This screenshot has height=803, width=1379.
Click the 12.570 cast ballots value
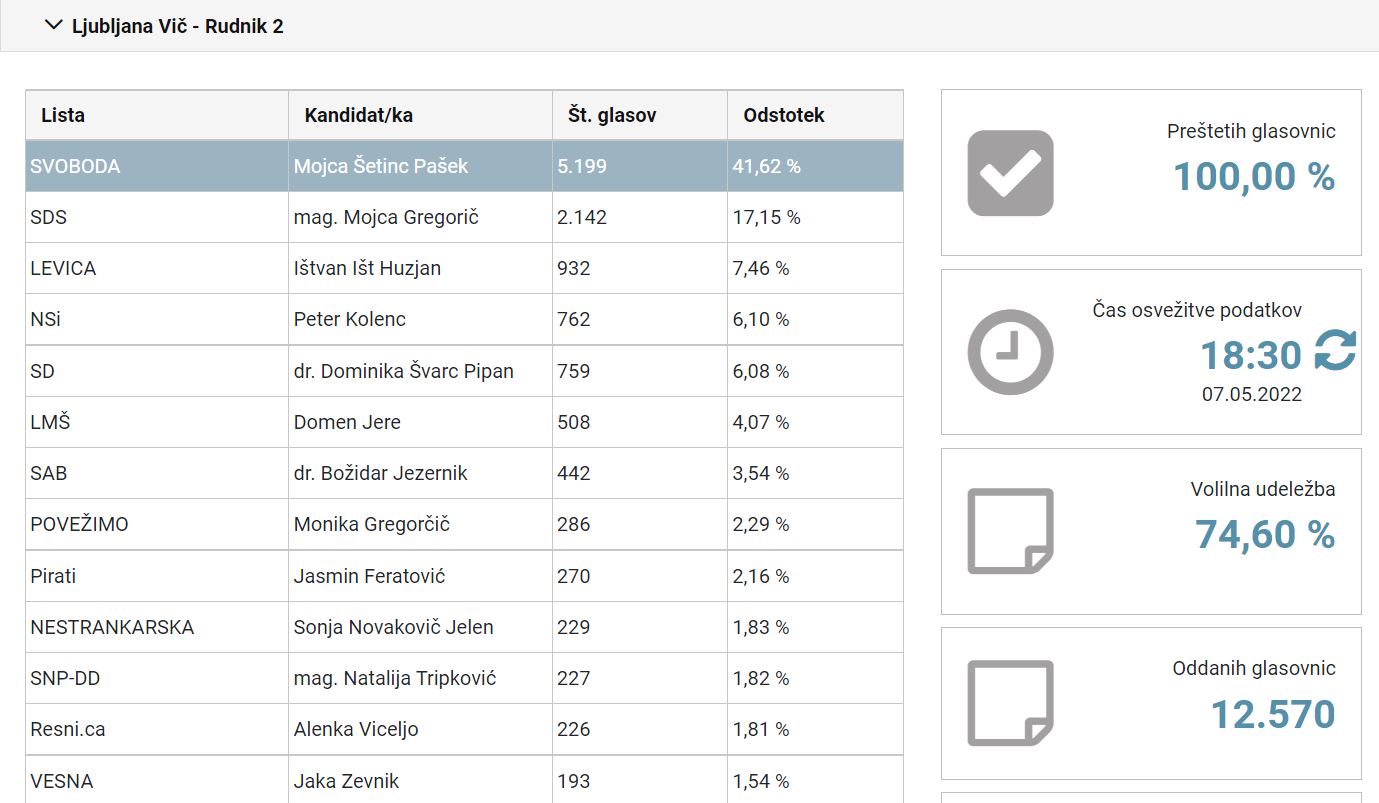pyautogui.click(x=1272, y=714)
